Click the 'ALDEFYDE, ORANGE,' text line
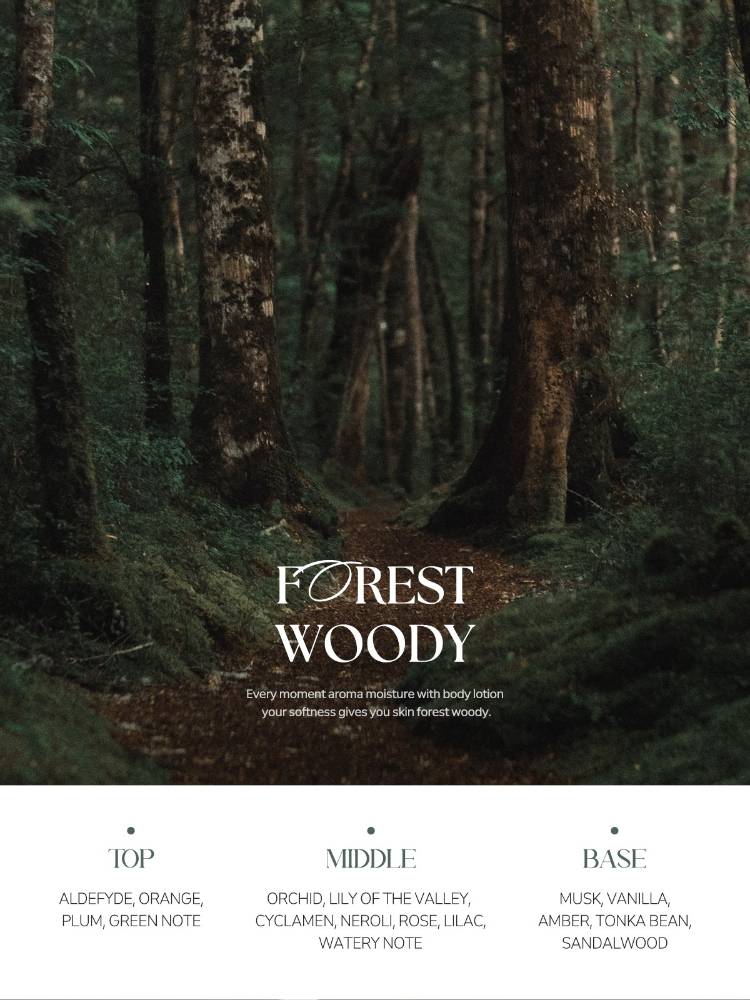Viewport: 750px width, 1000px height. click(131, 899)
